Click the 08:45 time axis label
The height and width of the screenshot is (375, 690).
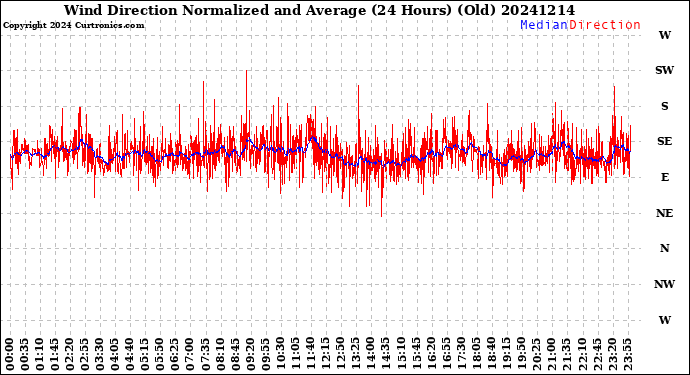pos(235,354)
